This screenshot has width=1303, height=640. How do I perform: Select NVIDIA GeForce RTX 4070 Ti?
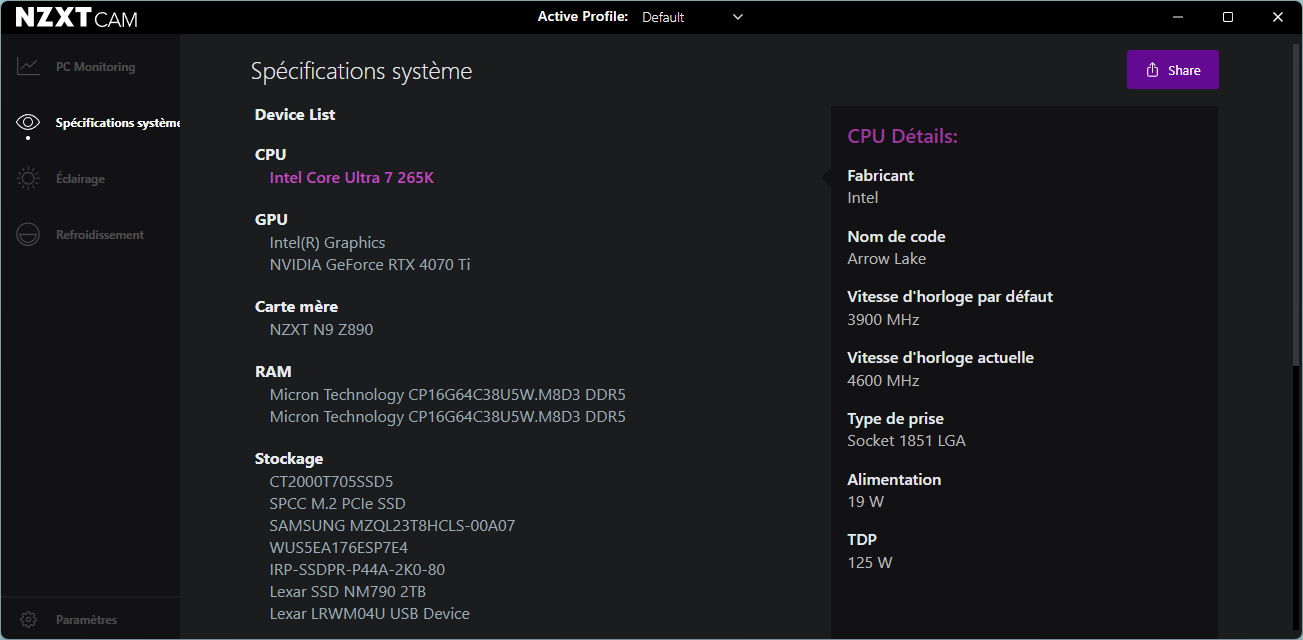[x=370, y=265]
